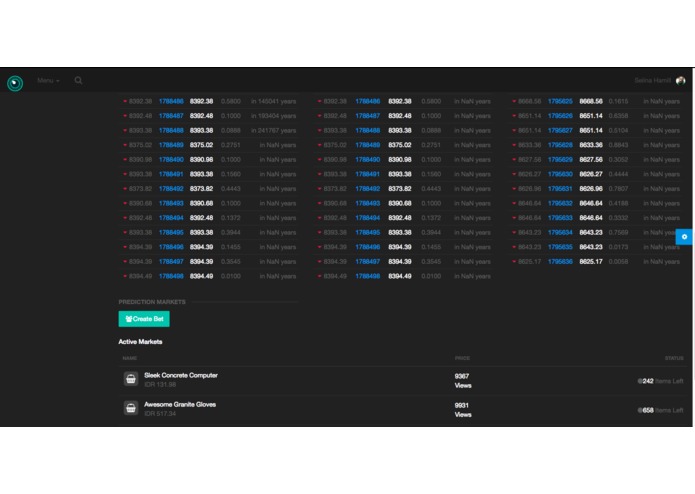The image size is (695, 494).
Task: Click the bold 8626.96 value
Action: 591,189
